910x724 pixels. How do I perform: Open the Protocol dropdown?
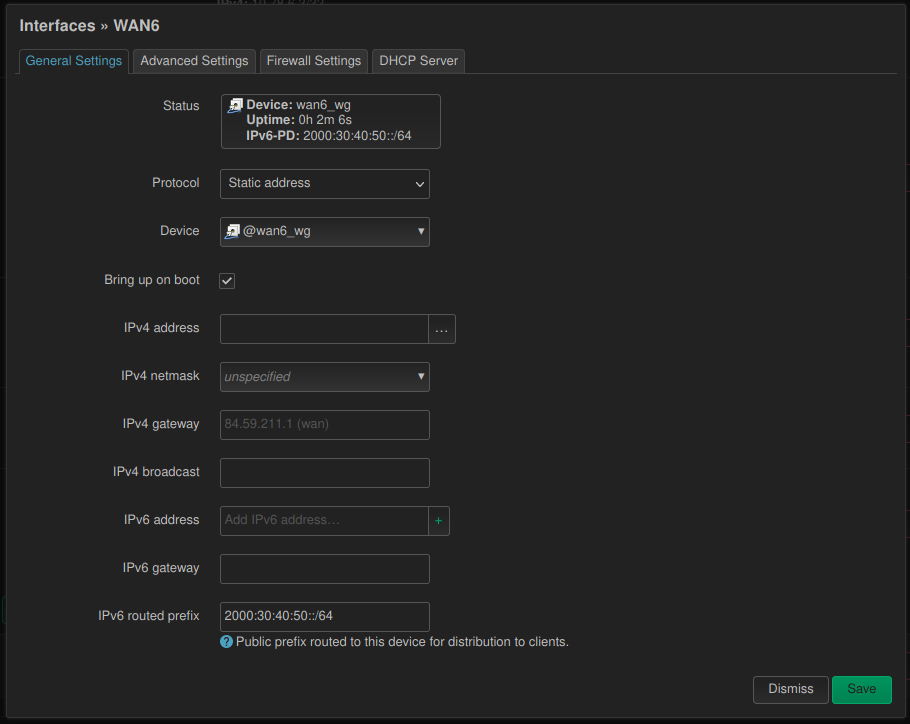324,184
